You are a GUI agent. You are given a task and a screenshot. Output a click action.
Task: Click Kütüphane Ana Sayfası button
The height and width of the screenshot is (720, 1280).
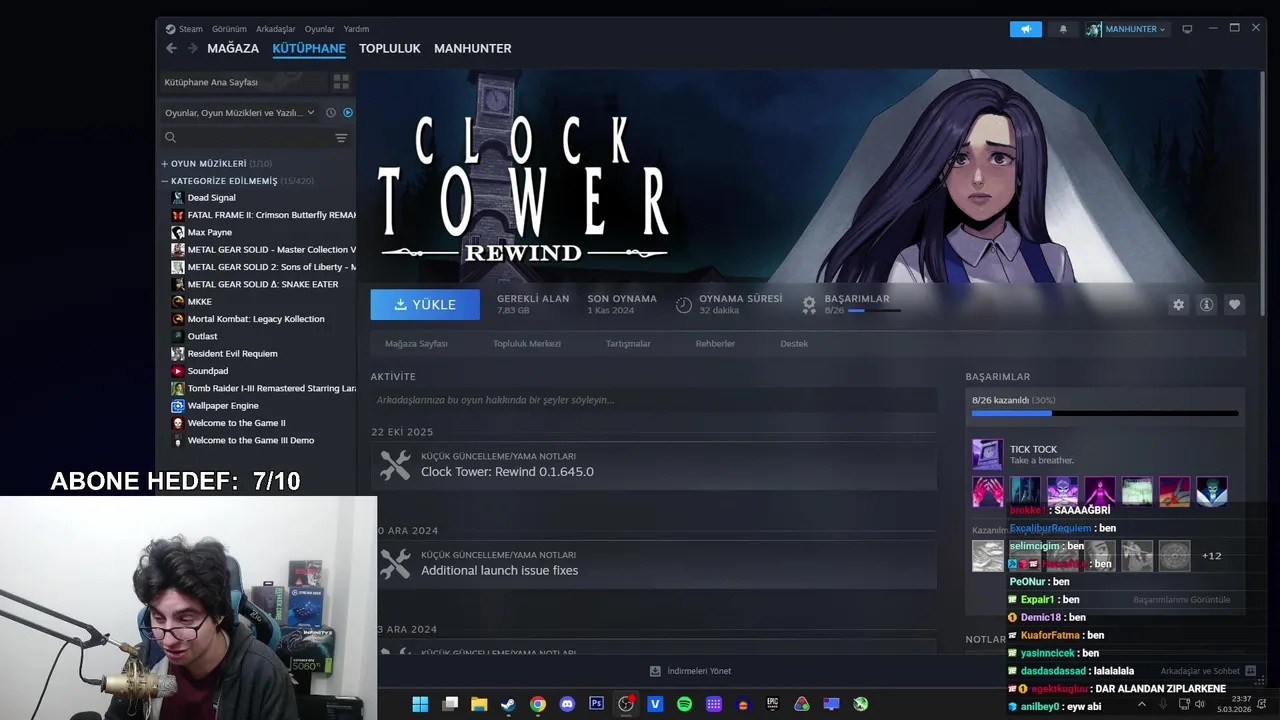pyautogui.click(x=243, y=82)
